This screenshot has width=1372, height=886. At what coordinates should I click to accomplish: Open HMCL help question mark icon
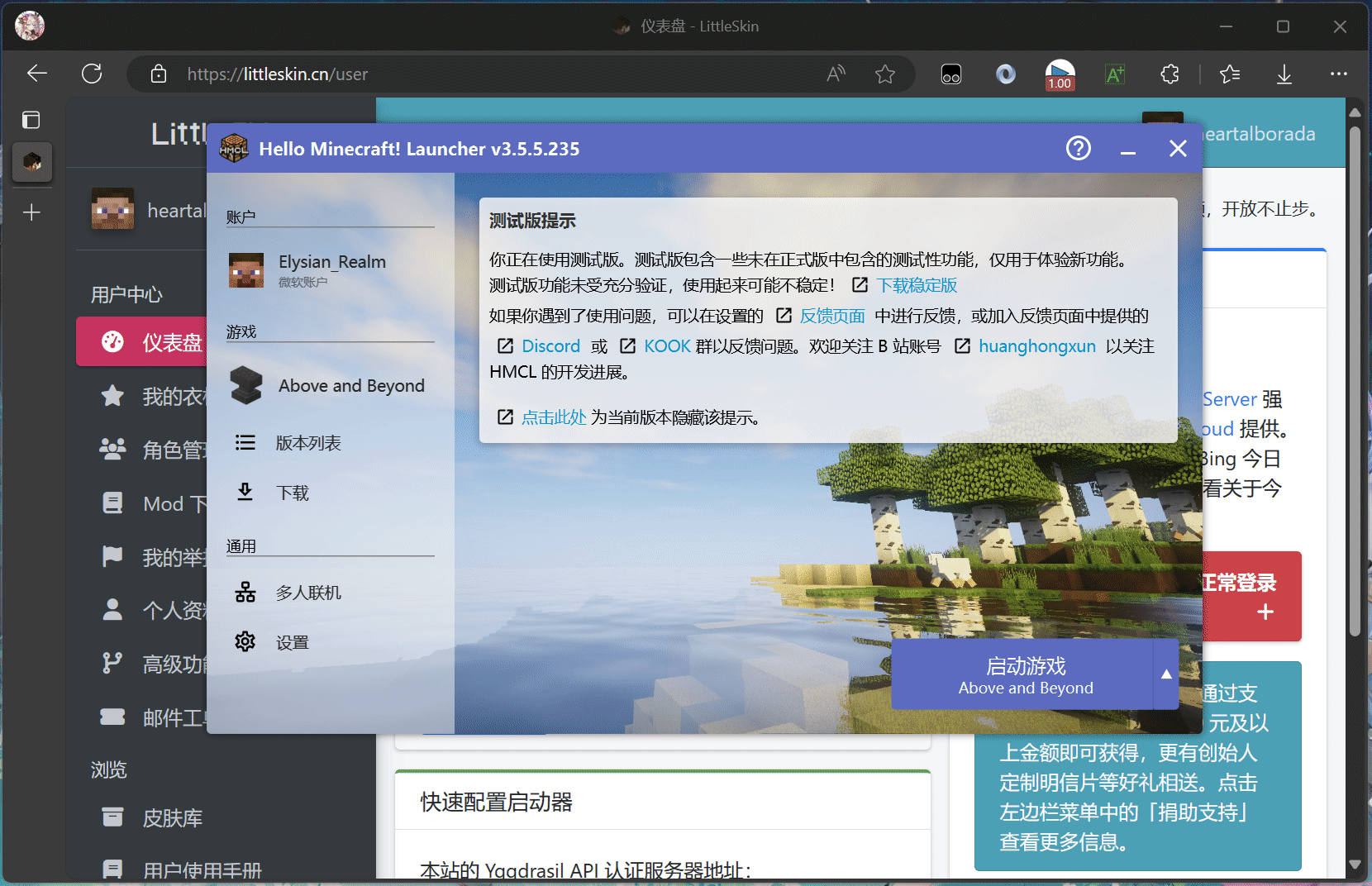tap(1078, 149)
